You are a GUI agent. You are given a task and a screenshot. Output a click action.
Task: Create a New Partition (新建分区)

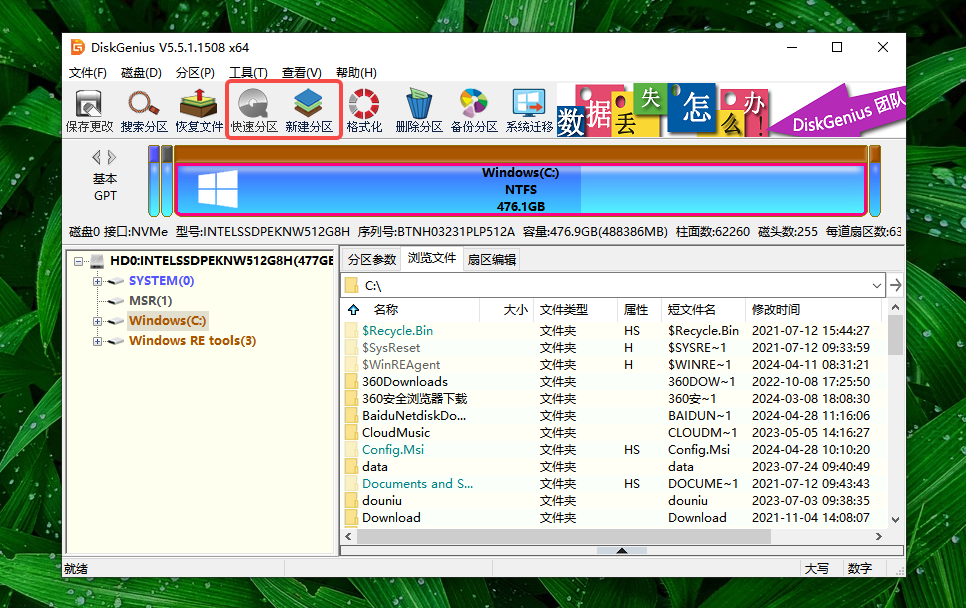[x=309, y=111]
